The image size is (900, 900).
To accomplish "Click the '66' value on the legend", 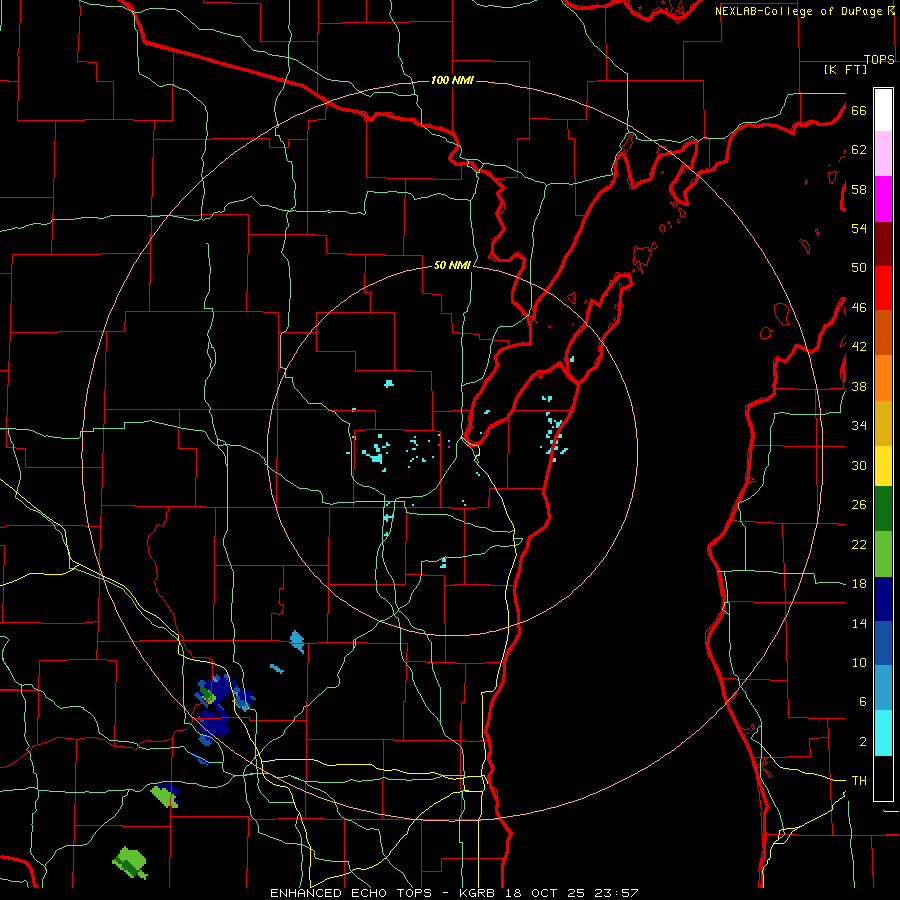I will [x=859, y=110].
